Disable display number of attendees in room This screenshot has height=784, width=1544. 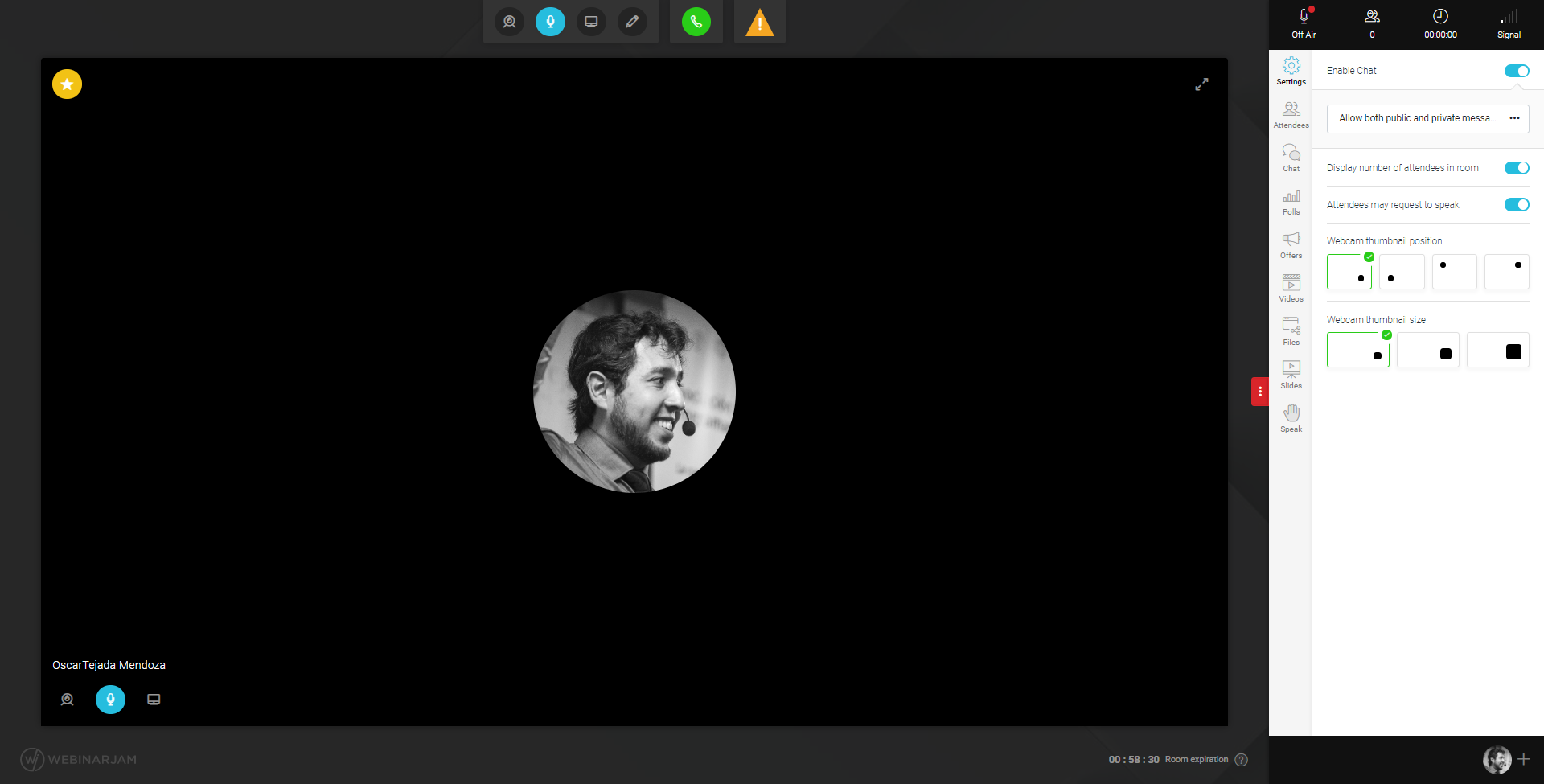[1516, 168]
